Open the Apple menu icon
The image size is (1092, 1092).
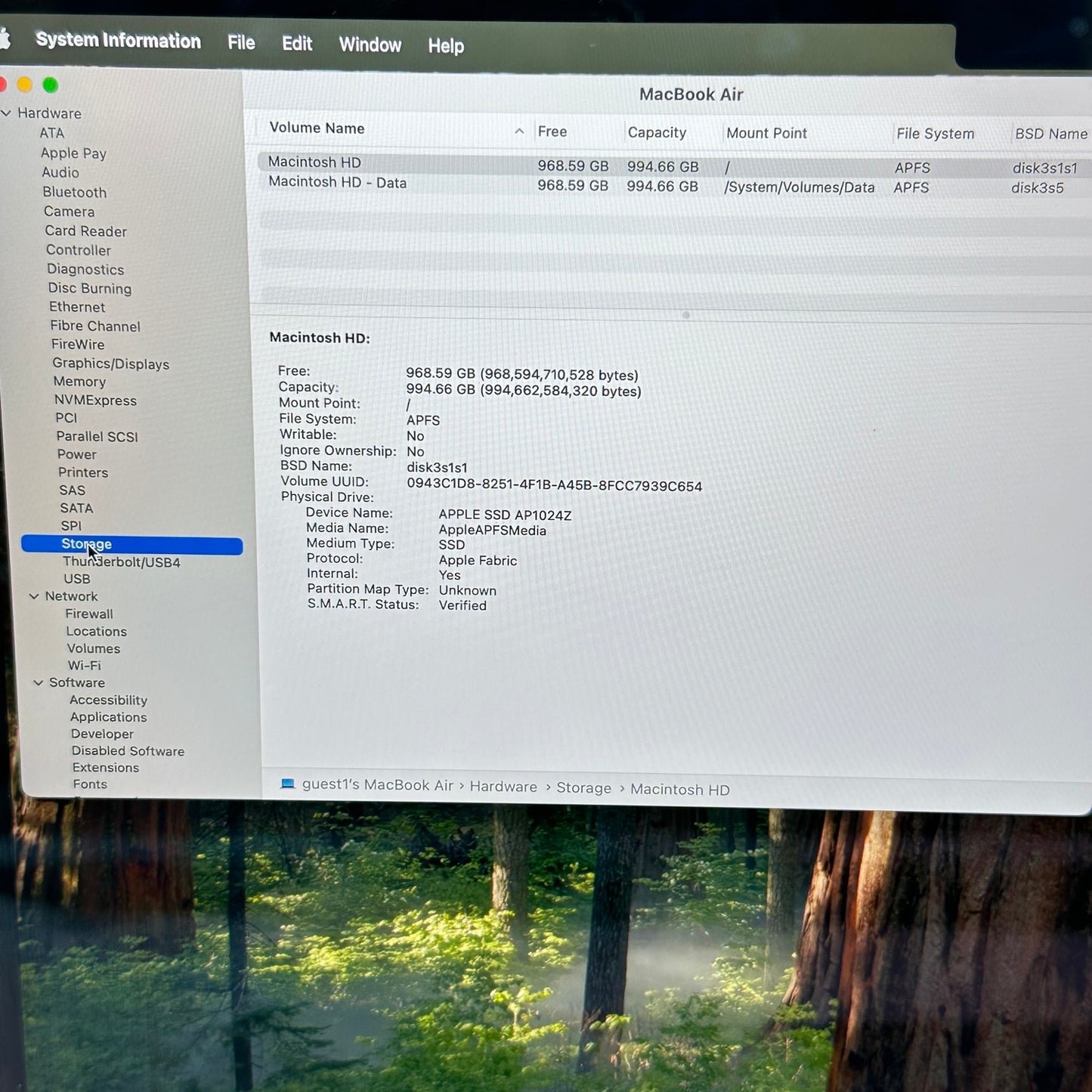(x=4, y=38)
